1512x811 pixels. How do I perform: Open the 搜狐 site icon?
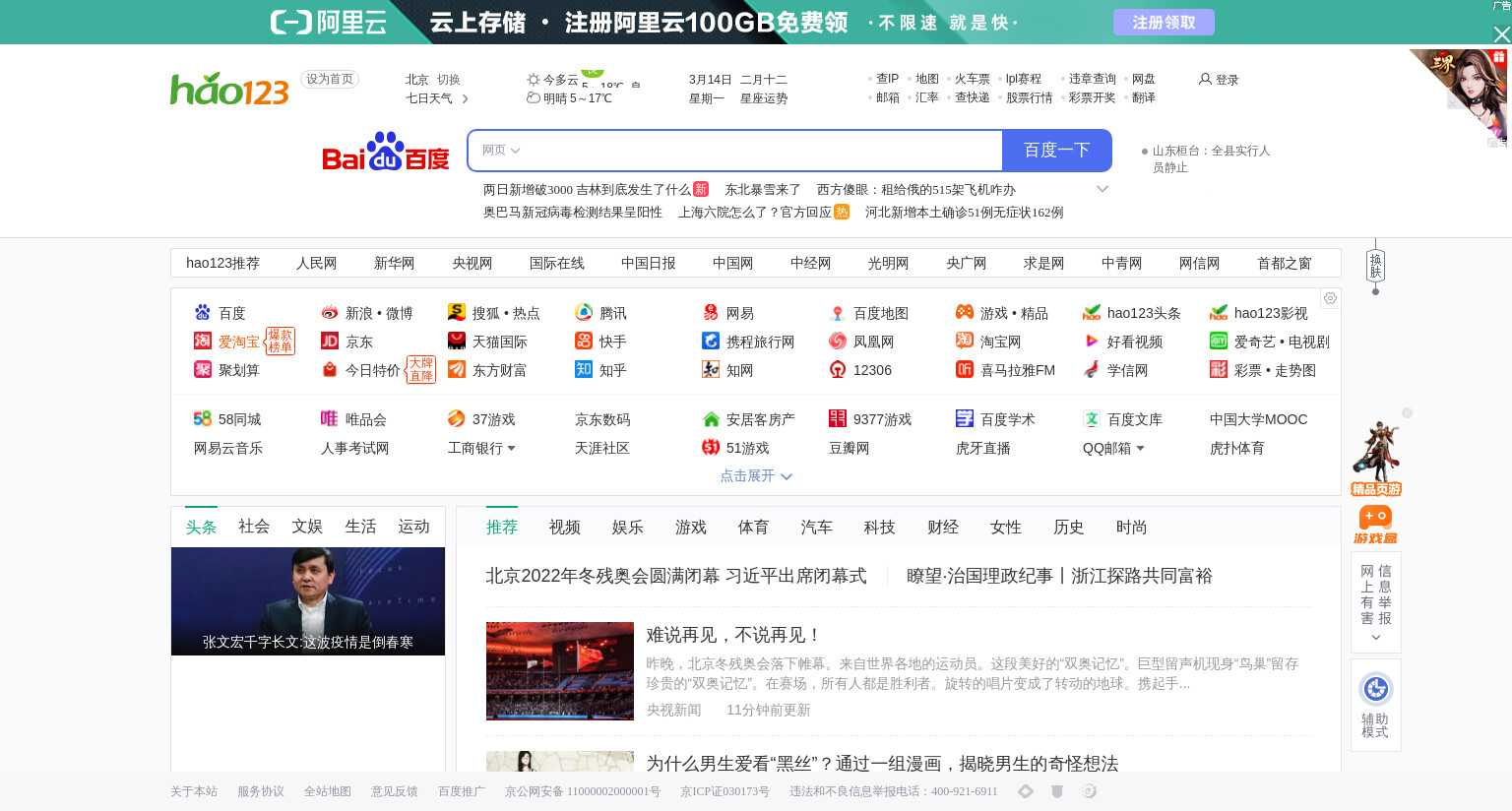click(457, 313)
